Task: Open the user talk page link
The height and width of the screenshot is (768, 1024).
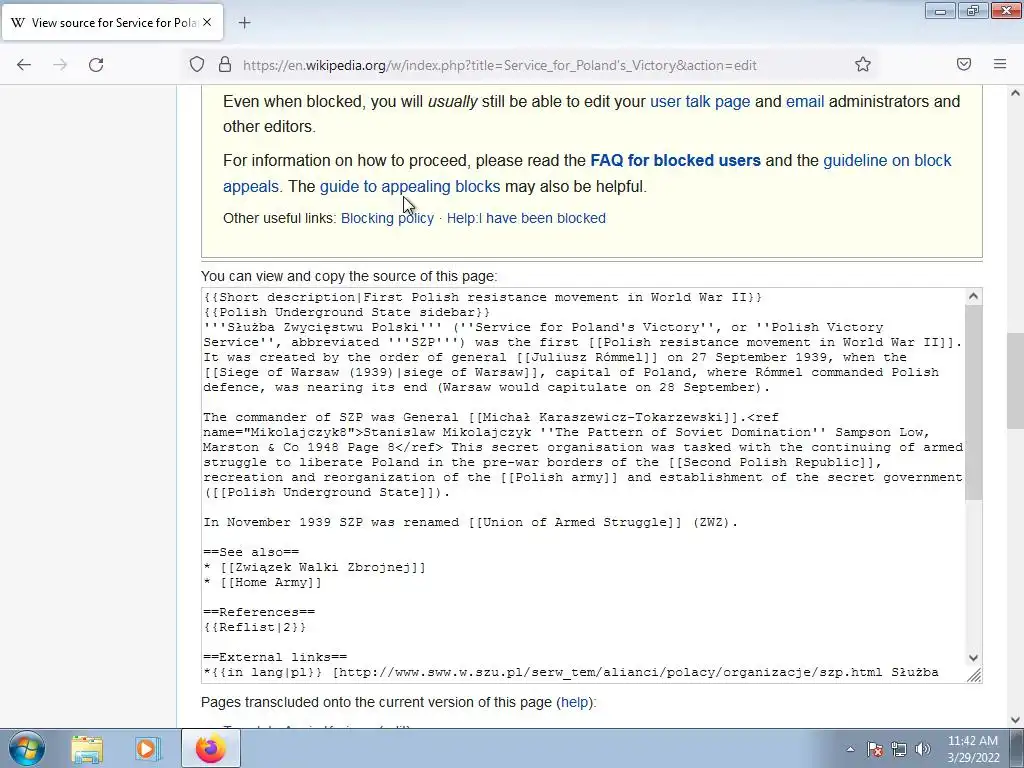Action: [699, 102]
